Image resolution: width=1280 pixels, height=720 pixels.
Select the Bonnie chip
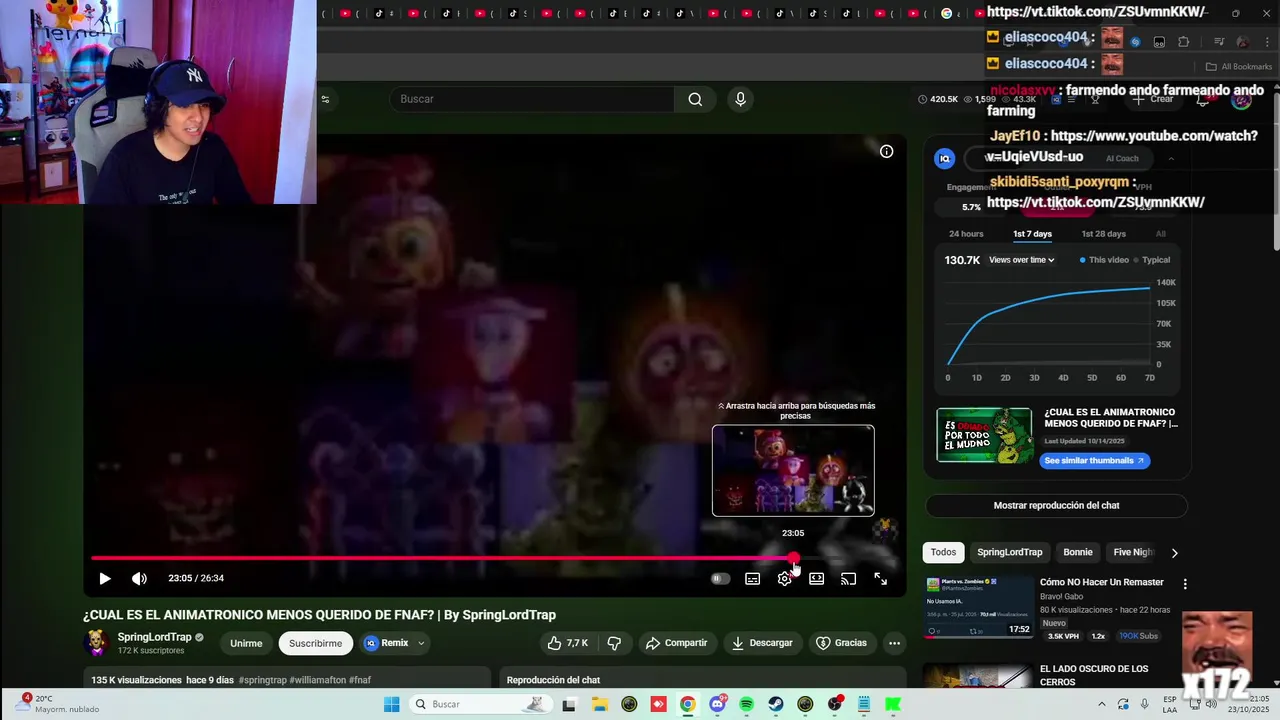point(1078,552)
